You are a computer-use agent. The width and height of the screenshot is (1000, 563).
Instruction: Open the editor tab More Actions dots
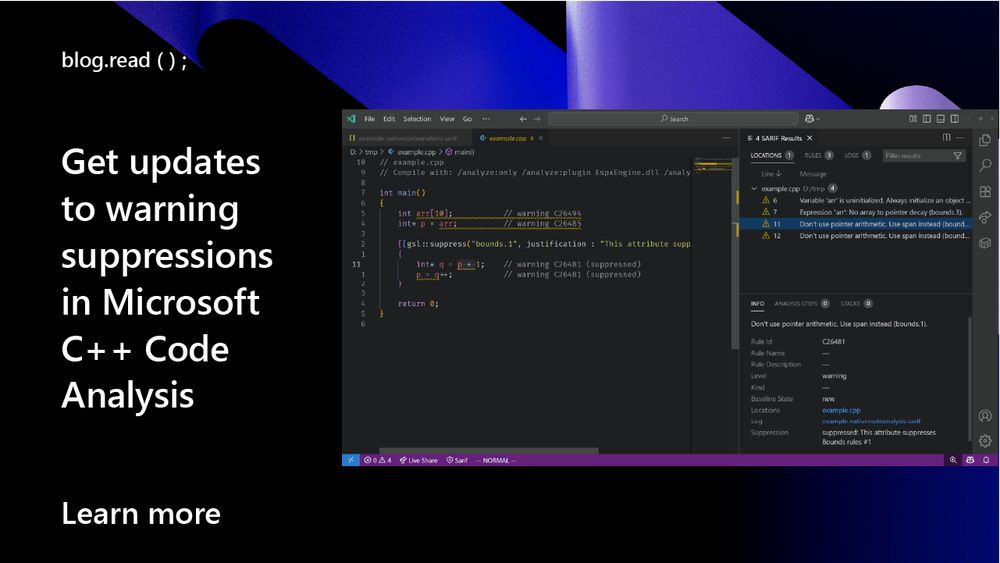(x=726, y=138)
